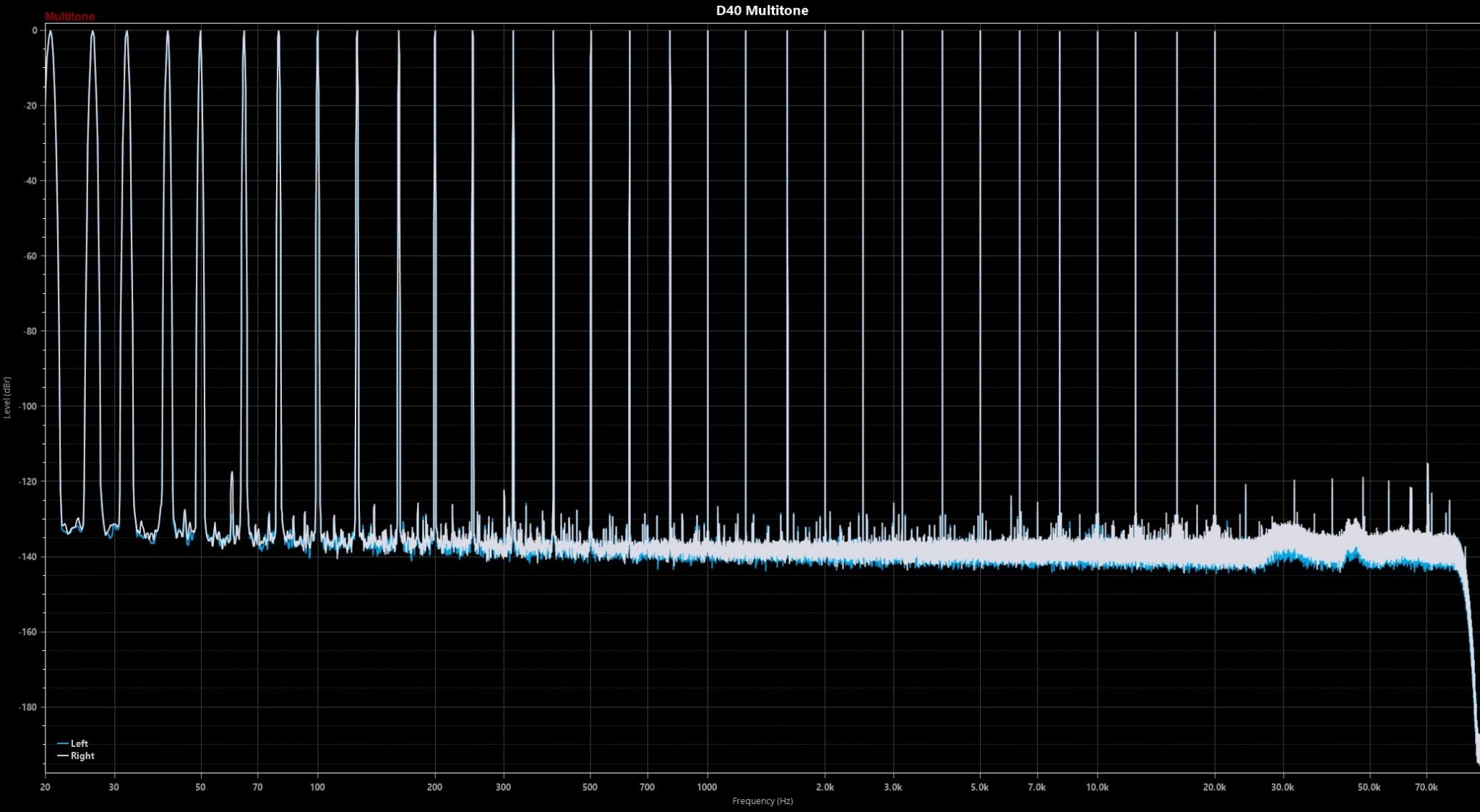Click the 20.0k frequency axis tick label

coord(1214,787)
